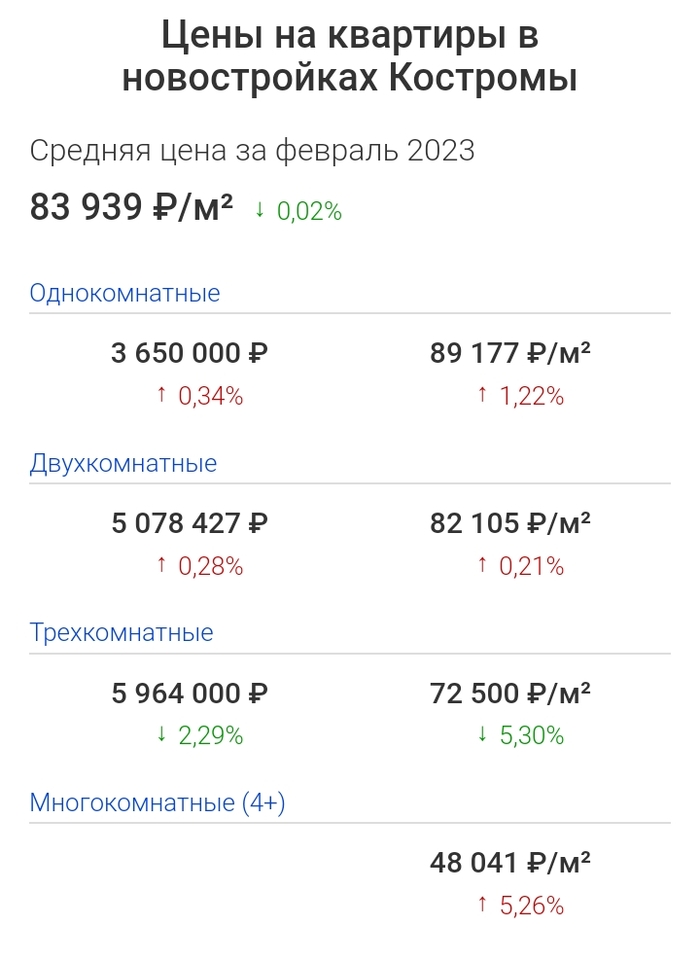700x961 pixels.
Task: Click the Однокомнатные section link
Action: 125,293
